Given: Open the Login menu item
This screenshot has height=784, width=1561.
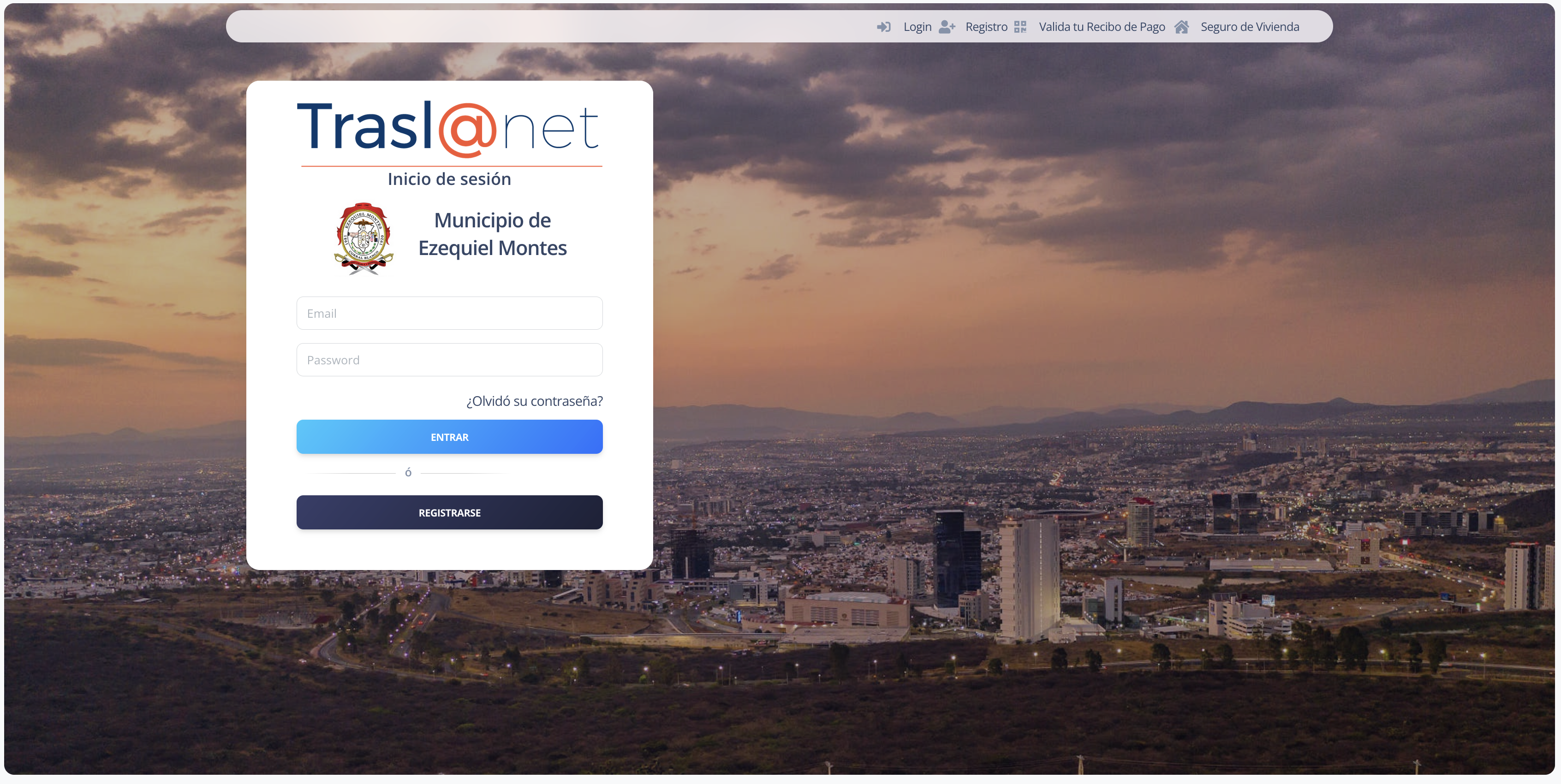Looking at the screenshot, I should click(918, 27).
